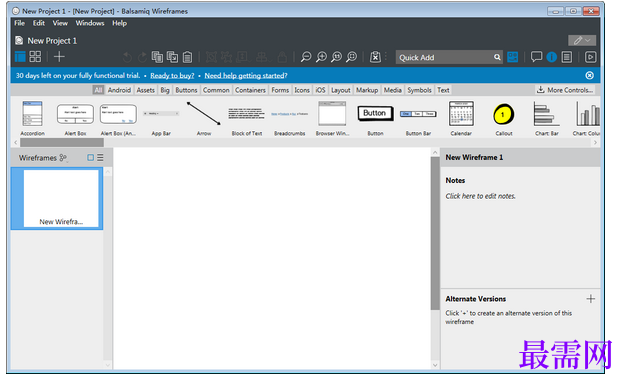Select the Symbols category tab

coord(419,90)
